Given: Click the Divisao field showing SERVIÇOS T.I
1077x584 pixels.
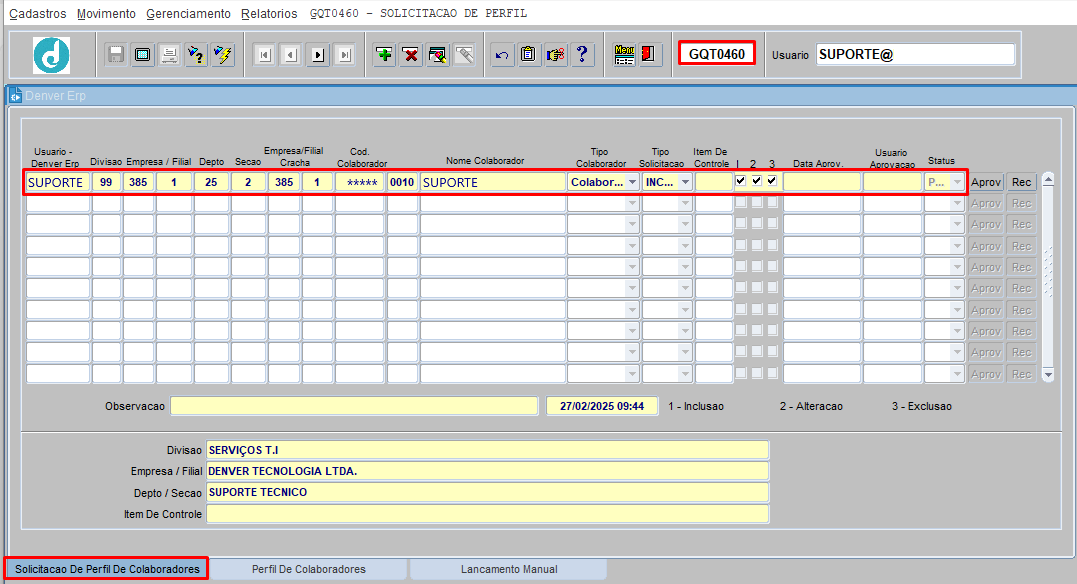Looking at the screenshot, I should click(x=488, y=450).
